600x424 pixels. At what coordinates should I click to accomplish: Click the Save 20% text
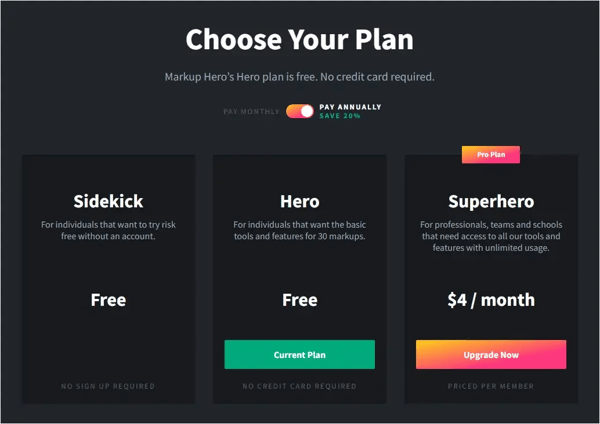(340, 116)
